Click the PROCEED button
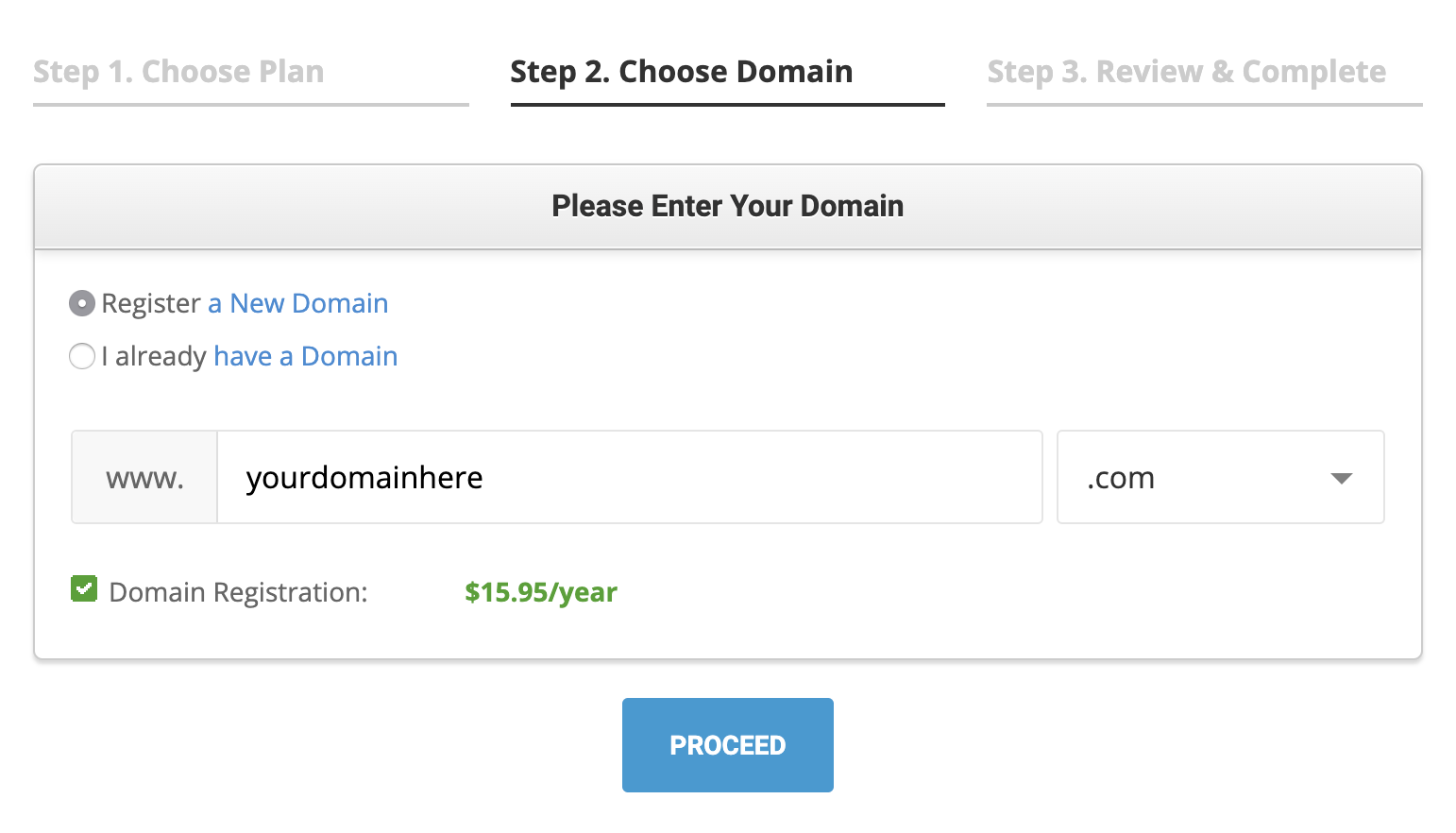The width and height of the screenshot is (1456, 833). 727,745
